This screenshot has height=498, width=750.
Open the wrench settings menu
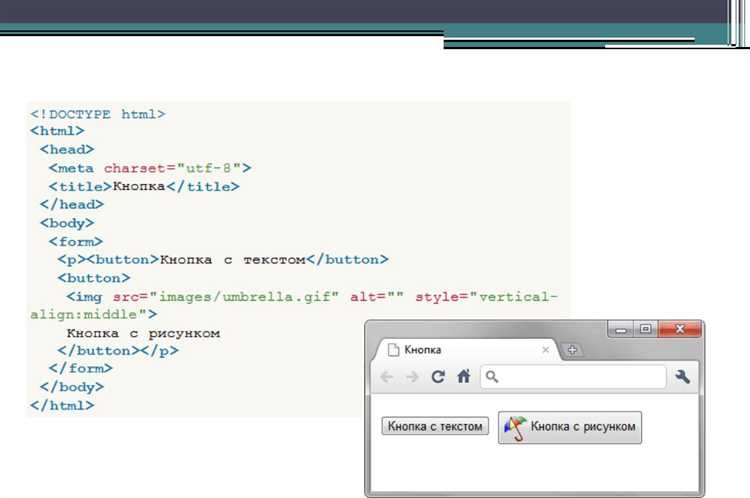[x=684, y=377]
